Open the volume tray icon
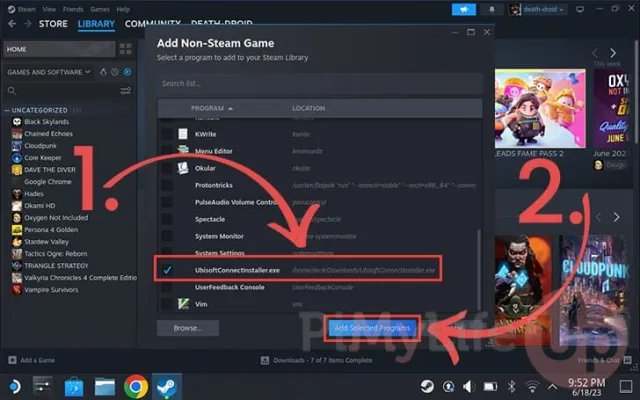This screenshot has width=640, height=400. tap(469, 386)
